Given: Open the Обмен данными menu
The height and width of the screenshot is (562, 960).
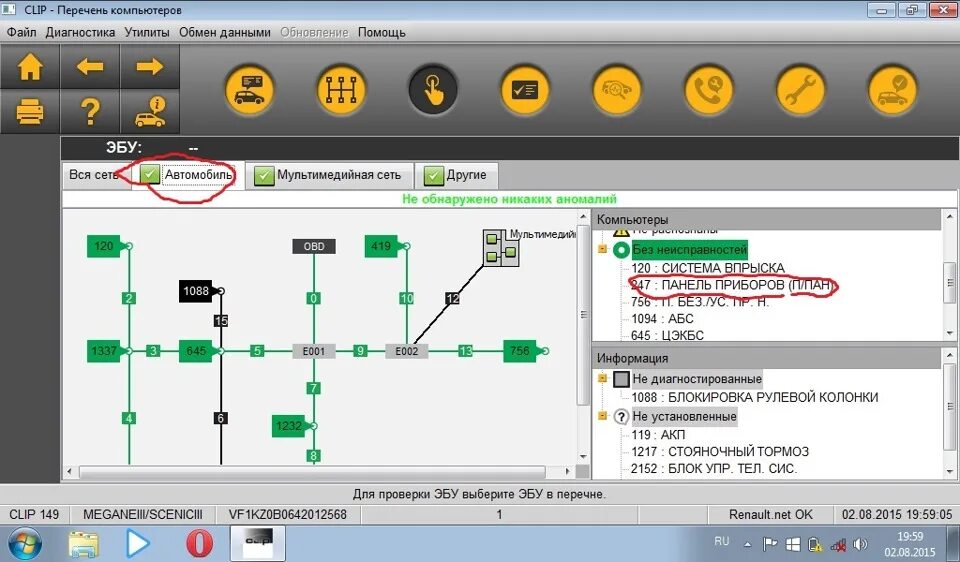Looking at the screenshot, I should coord(225,32).
